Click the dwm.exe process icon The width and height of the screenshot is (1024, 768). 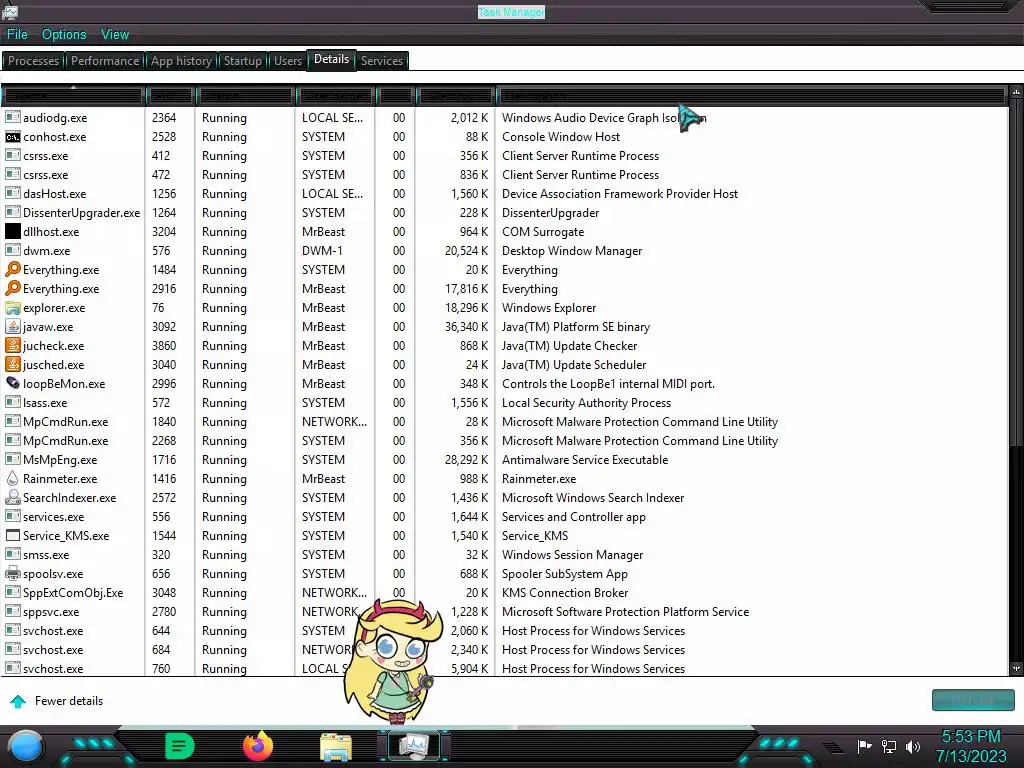[12, 250]
